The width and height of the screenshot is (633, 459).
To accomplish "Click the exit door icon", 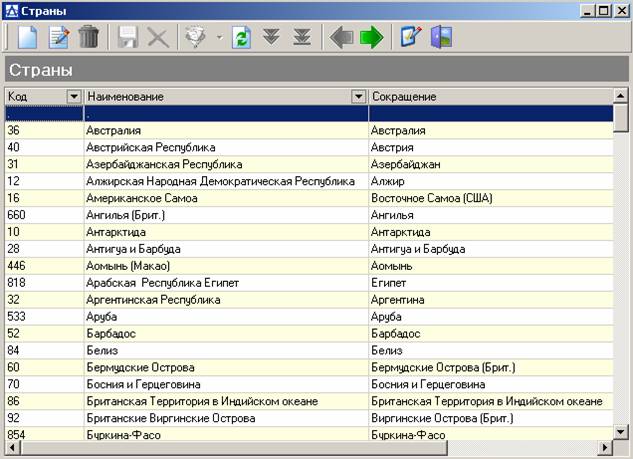I will [441, 37].
